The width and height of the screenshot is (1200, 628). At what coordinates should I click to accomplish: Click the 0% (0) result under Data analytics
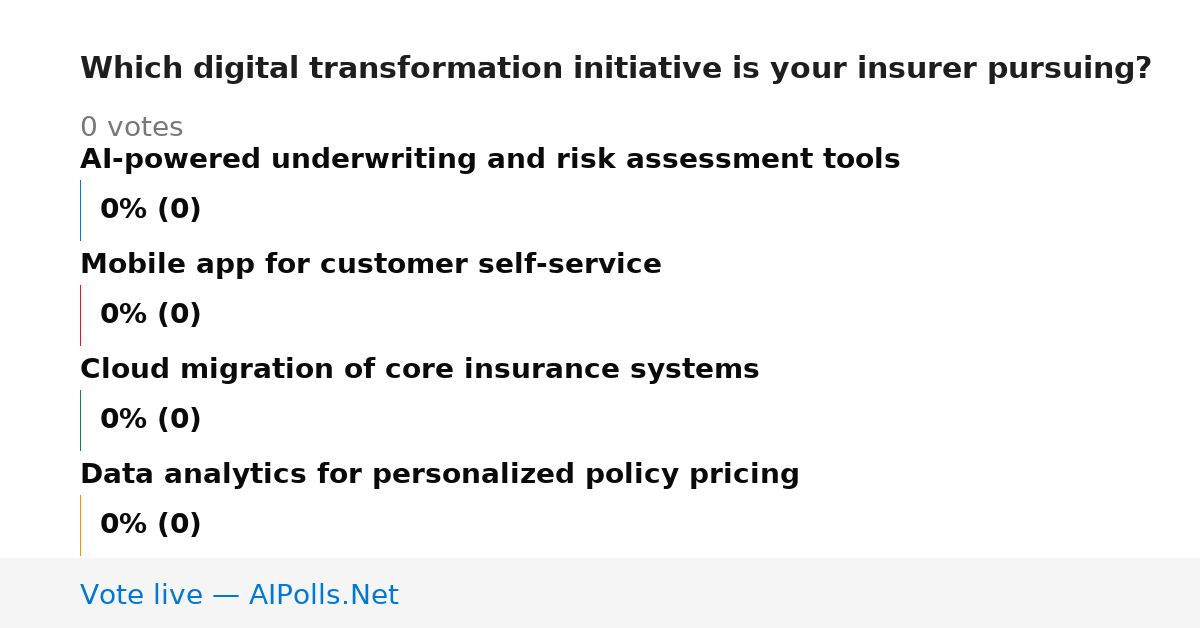tap(151, 525)
